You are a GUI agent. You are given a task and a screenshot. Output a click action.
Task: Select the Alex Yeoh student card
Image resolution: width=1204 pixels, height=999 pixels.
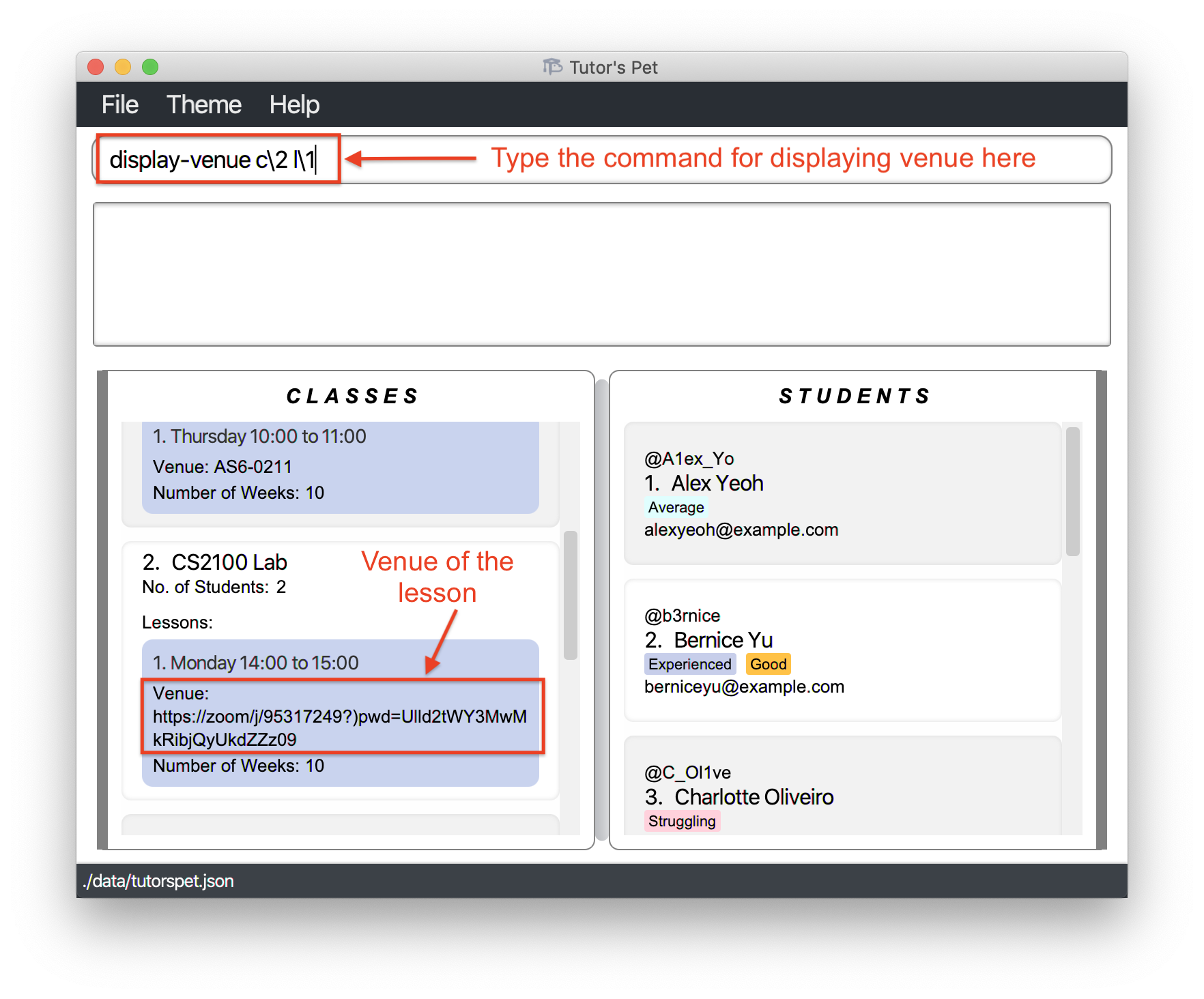click(x=842, y=493)
